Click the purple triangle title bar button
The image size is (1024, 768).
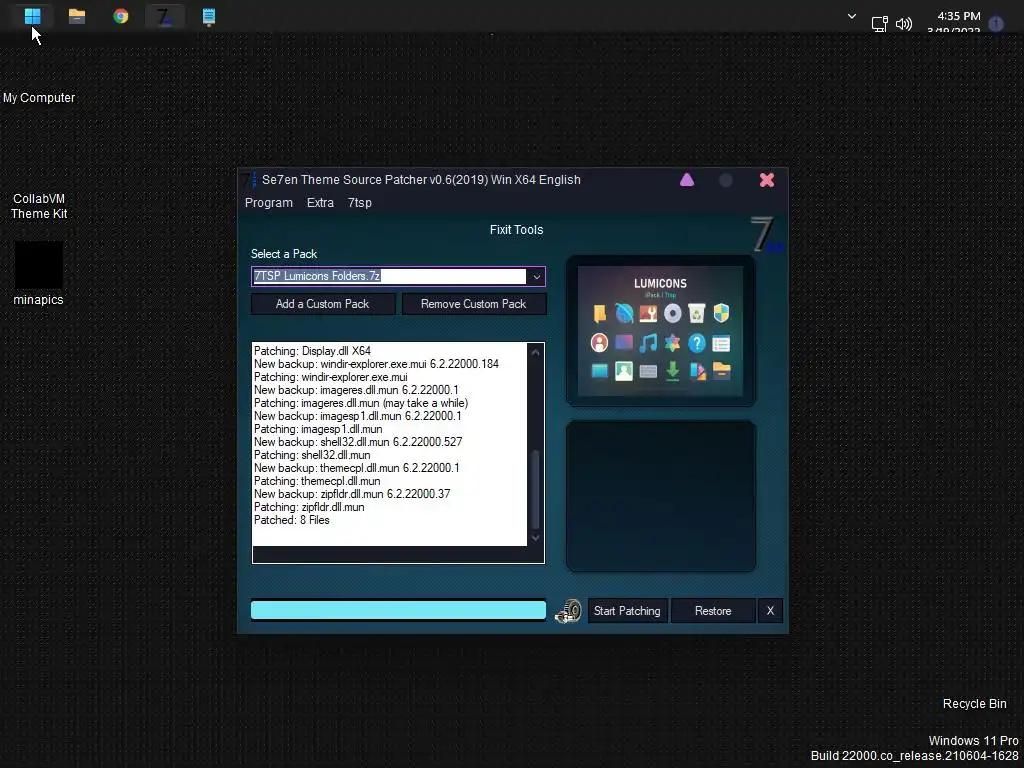pyautogui.click(x=687, y=180)
